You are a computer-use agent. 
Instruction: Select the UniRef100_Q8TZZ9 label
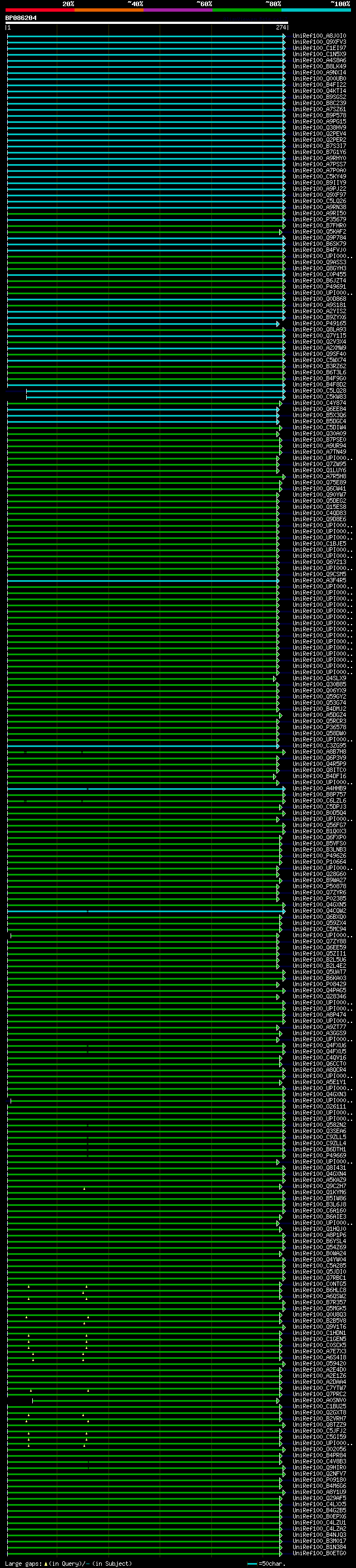click(319, 1425)
